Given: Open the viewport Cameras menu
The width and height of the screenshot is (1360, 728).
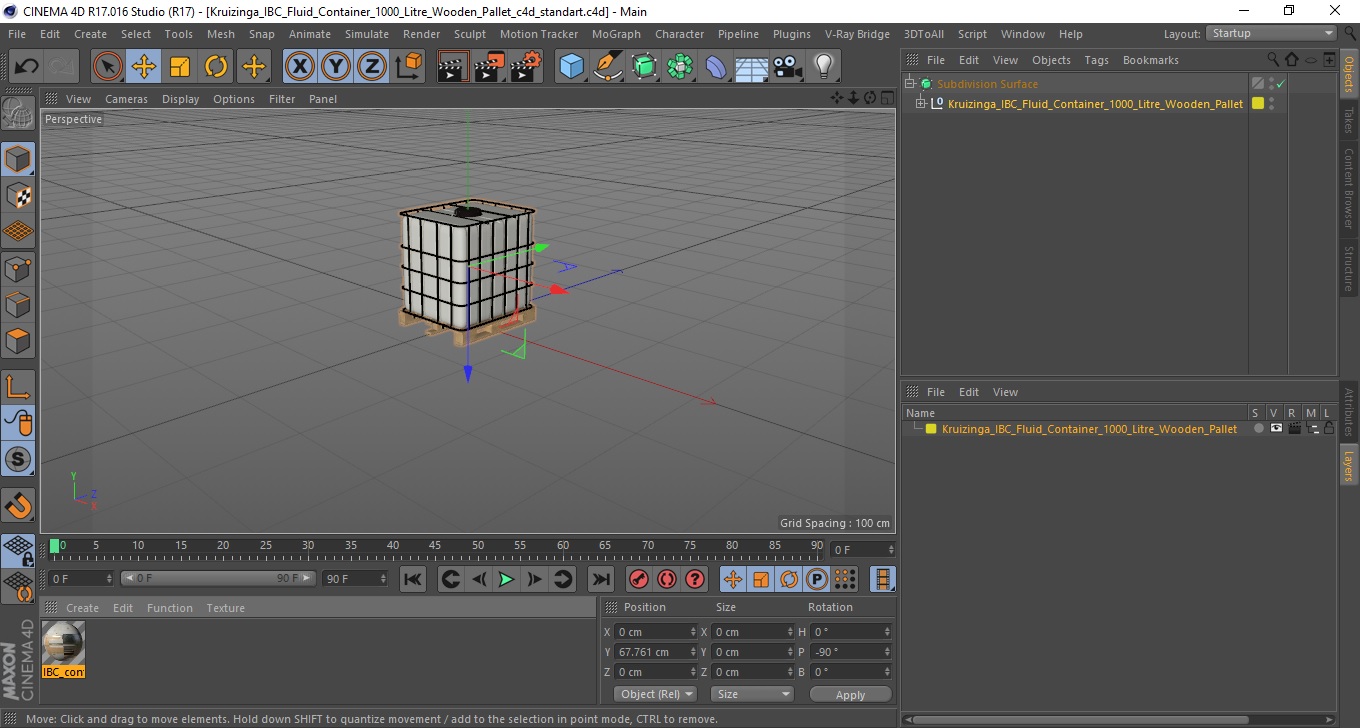Looking at the screenshot, I should 126,99.
